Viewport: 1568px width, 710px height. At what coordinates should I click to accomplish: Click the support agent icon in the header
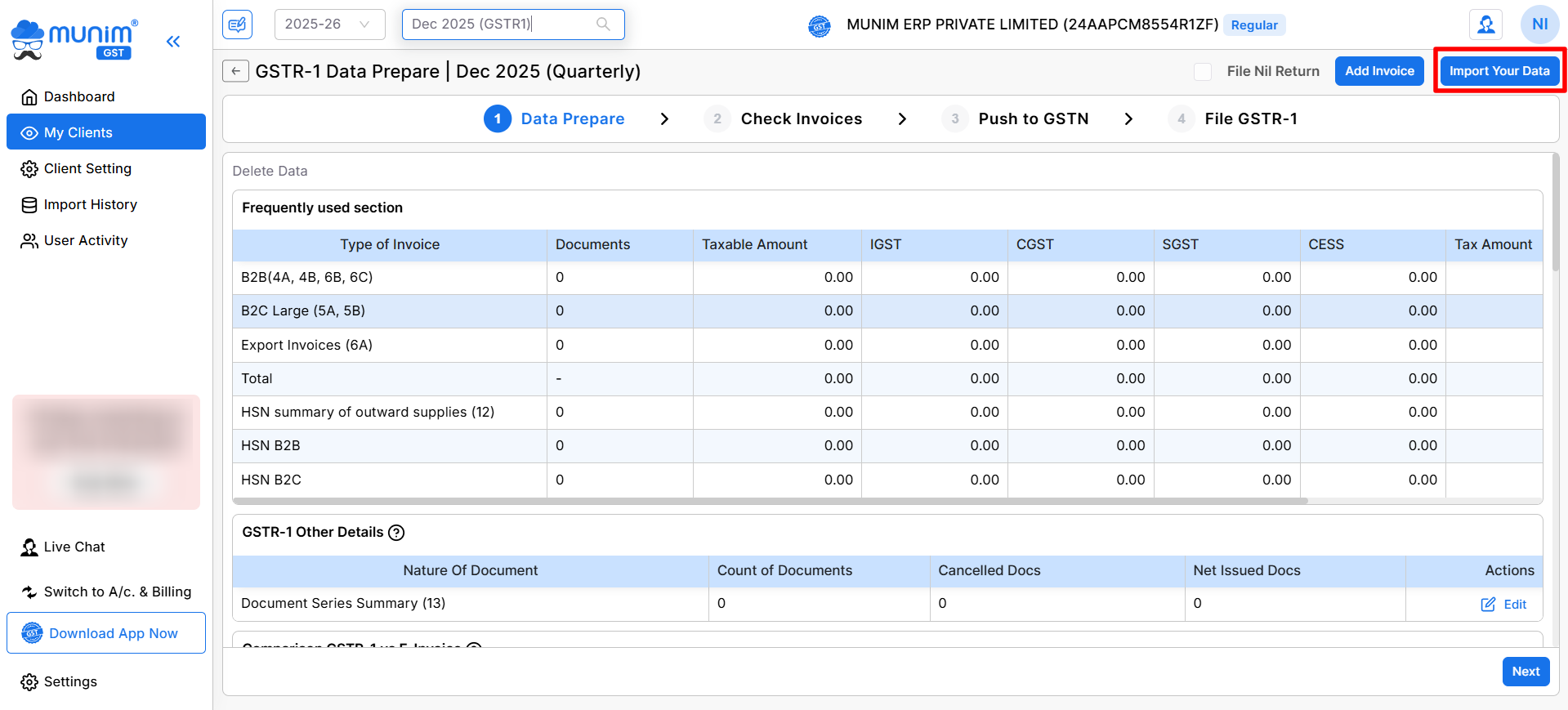coord(1485,25)
